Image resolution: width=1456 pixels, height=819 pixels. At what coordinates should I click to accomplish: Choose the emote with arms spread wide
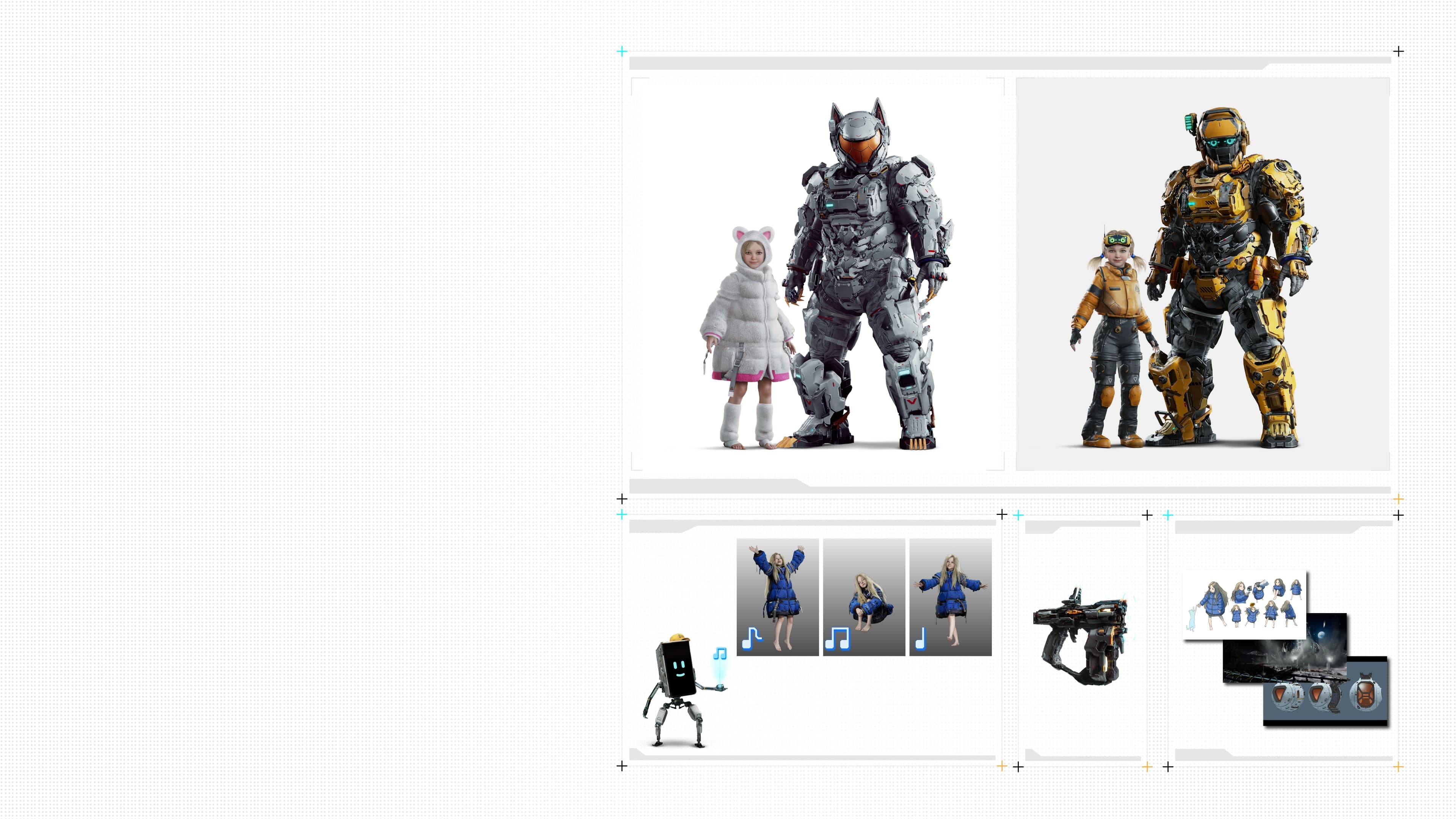click(951, 598)
